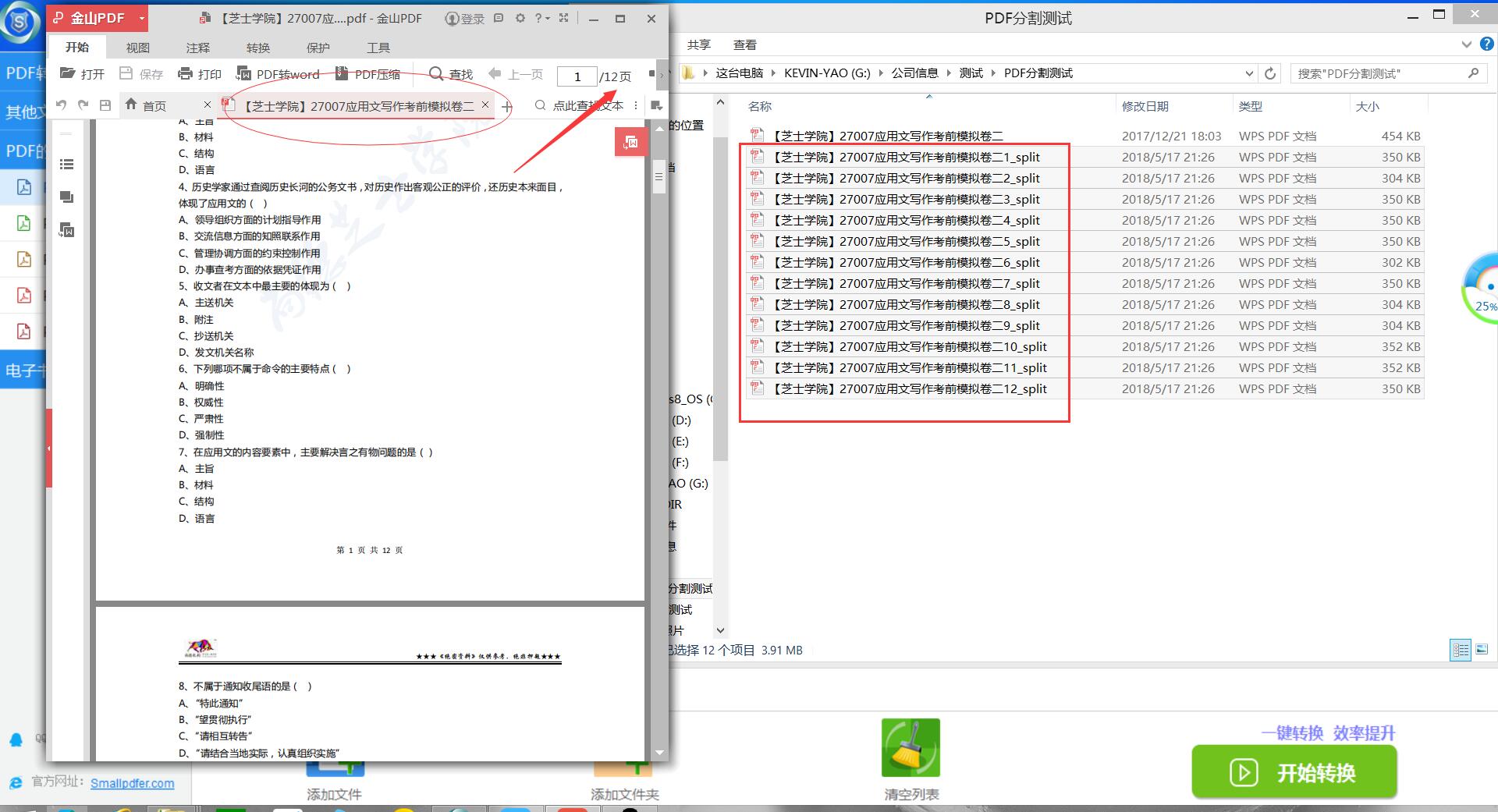Click the 登录 login button

click(x=465, y=19)
